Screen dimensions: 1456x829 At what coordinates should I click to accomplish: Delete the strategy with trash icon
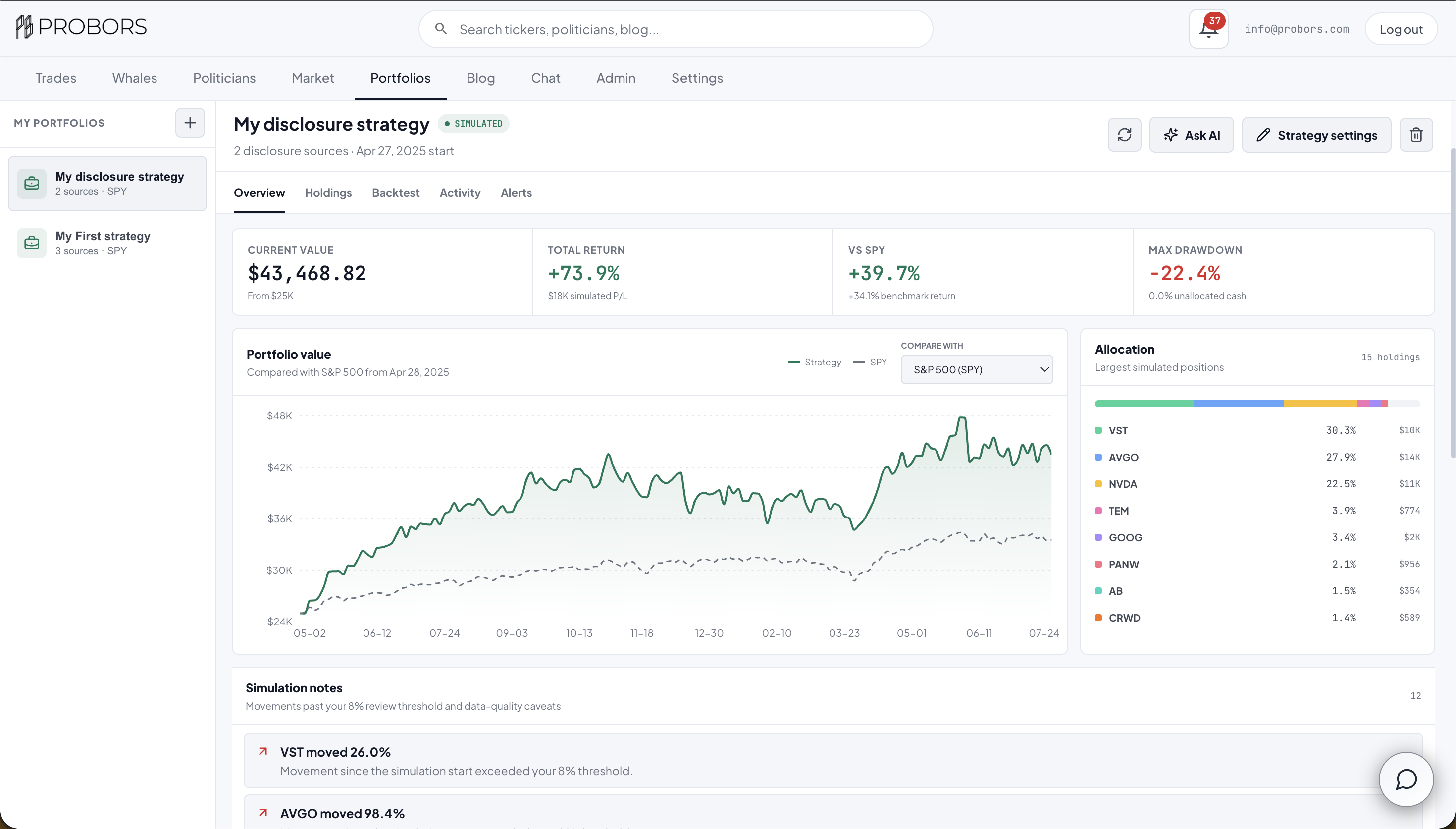tap(1416, 135)
